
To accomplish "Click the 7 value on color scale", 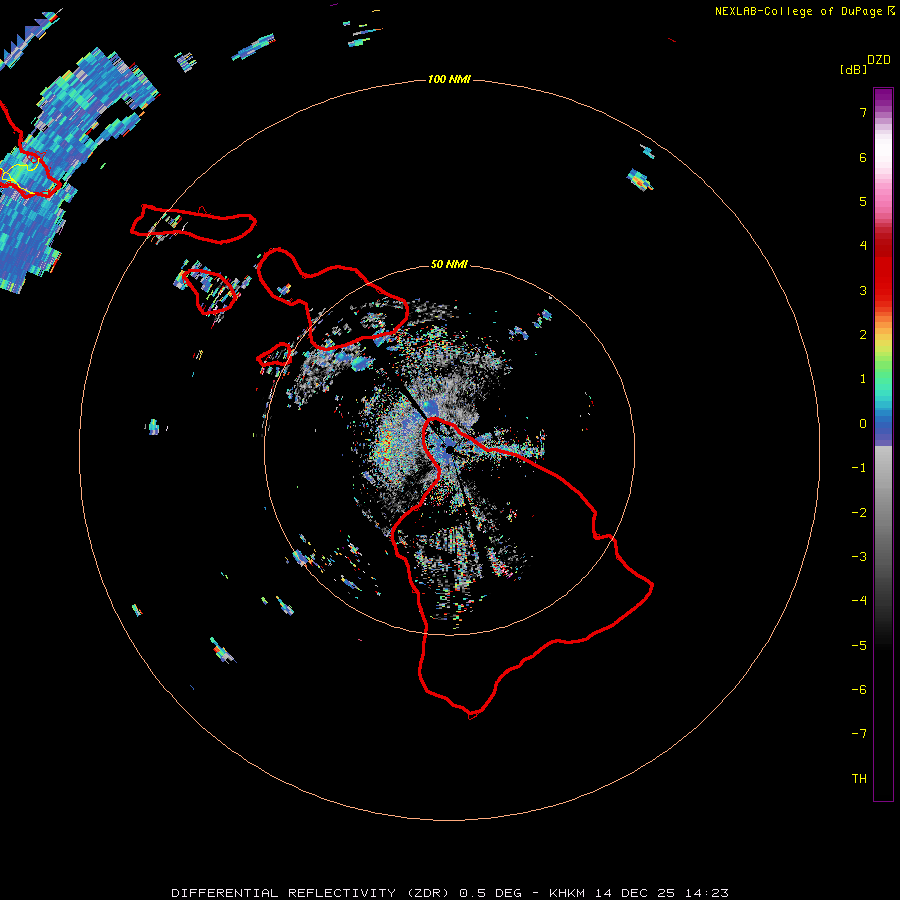I will click(863, 112).
